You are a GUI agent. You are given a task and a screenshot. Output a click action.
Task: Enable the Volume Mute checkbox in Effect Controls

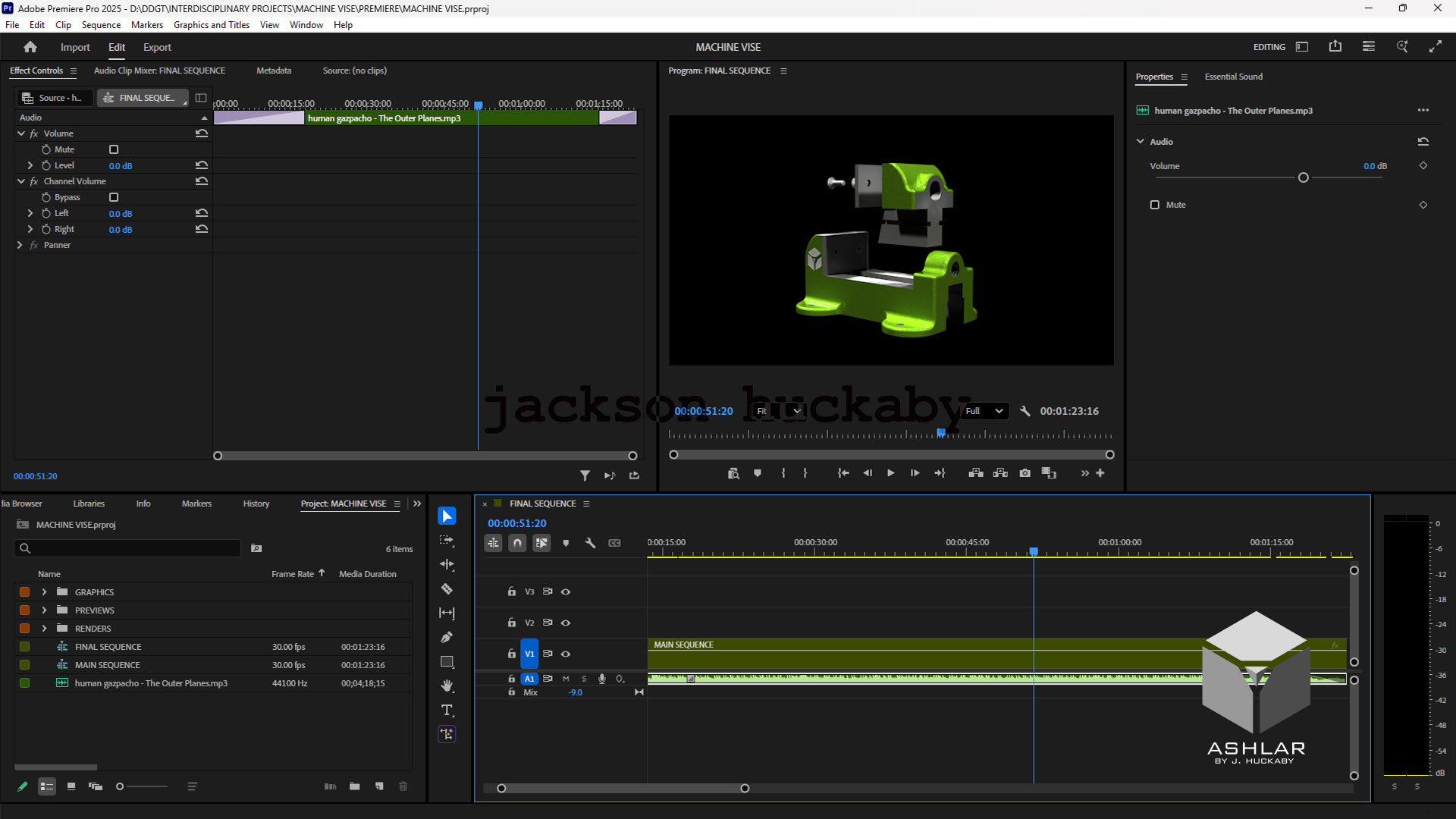tap(114, 149)
